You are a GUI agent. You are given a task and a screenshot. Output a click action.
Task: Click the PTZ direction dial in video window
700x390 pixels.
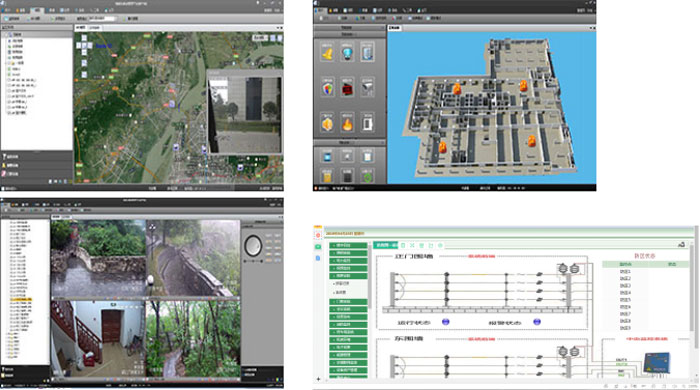(253, 245)
